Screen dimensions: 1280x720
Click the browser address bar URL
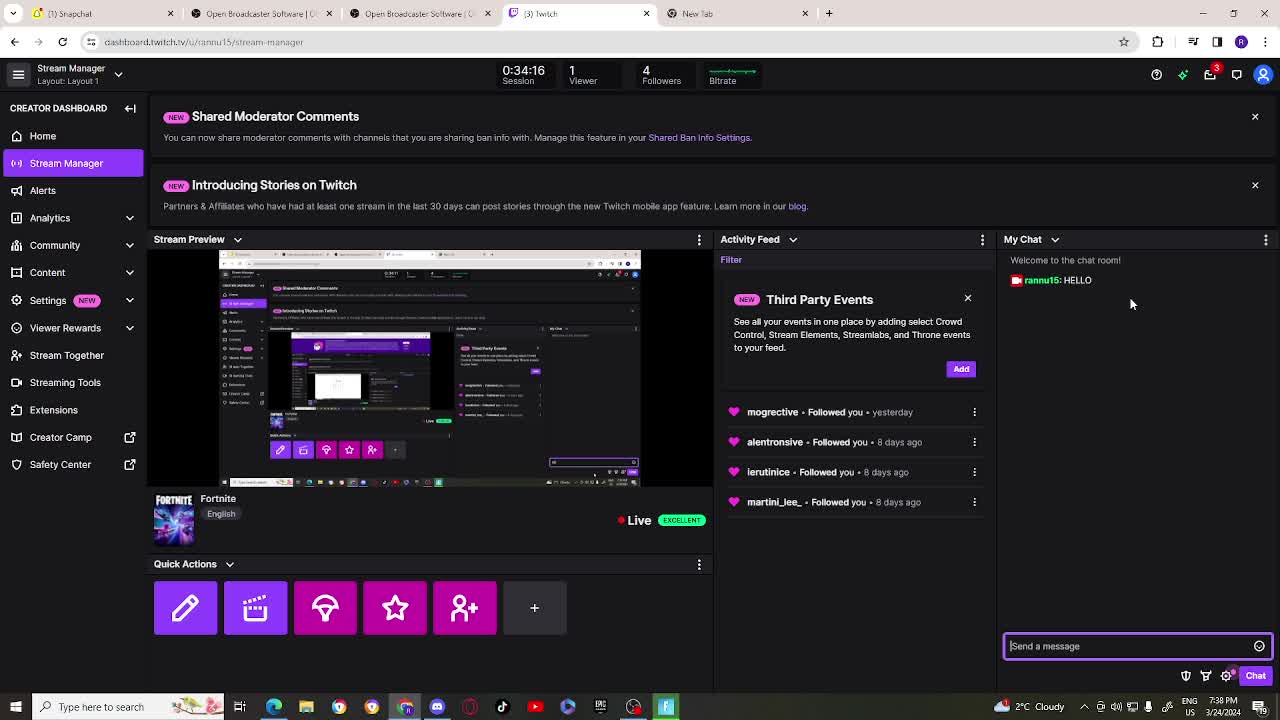pos(204,42)
